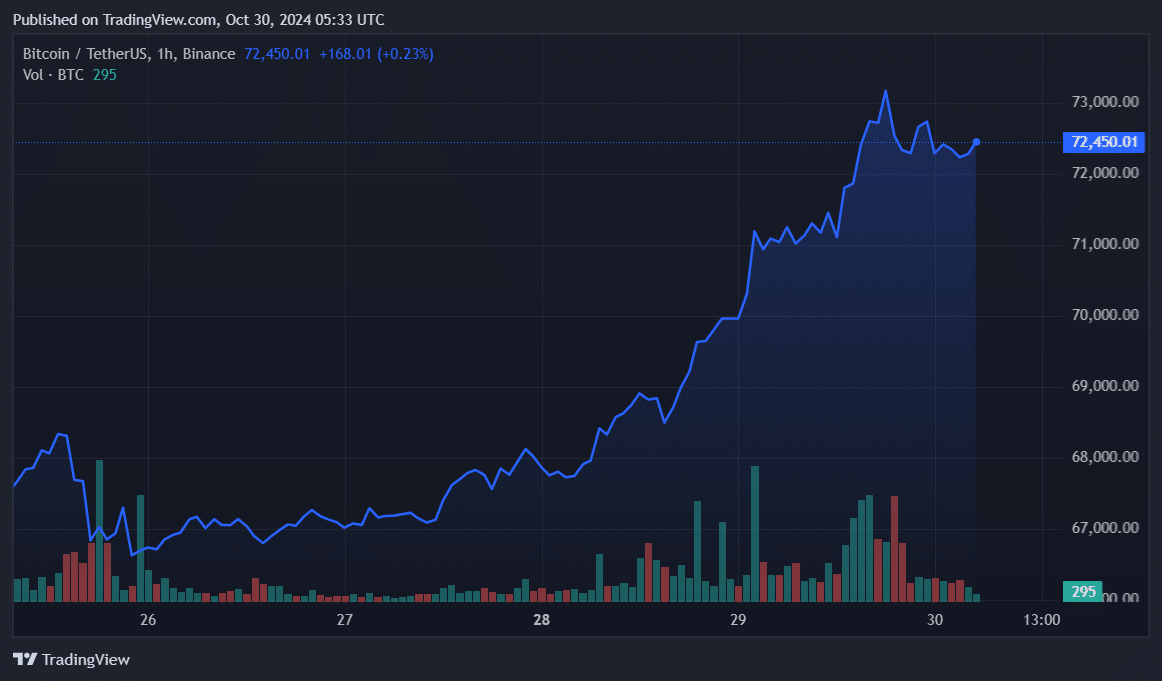1162x681 pixels.
Task: Select the Vol · BTC indicator label
Action: [x=52, y=74]
